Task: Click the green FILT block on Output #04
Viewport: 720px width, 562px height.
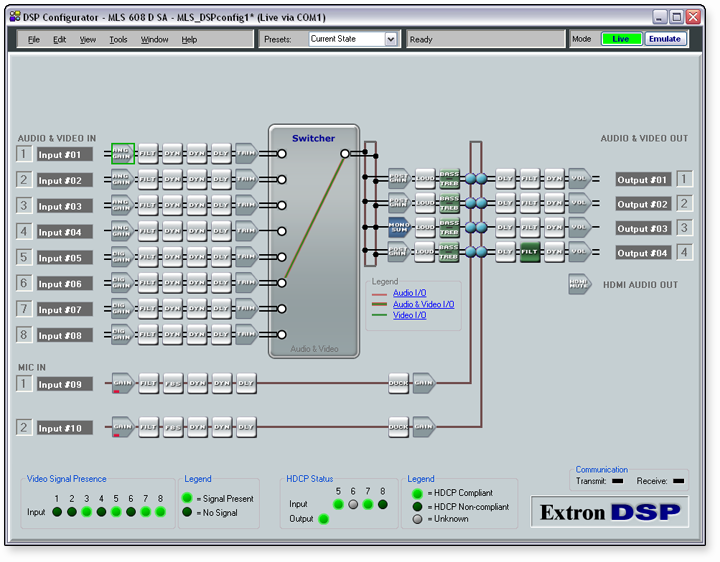Action: pyautogui.click(x=530, y=252)
